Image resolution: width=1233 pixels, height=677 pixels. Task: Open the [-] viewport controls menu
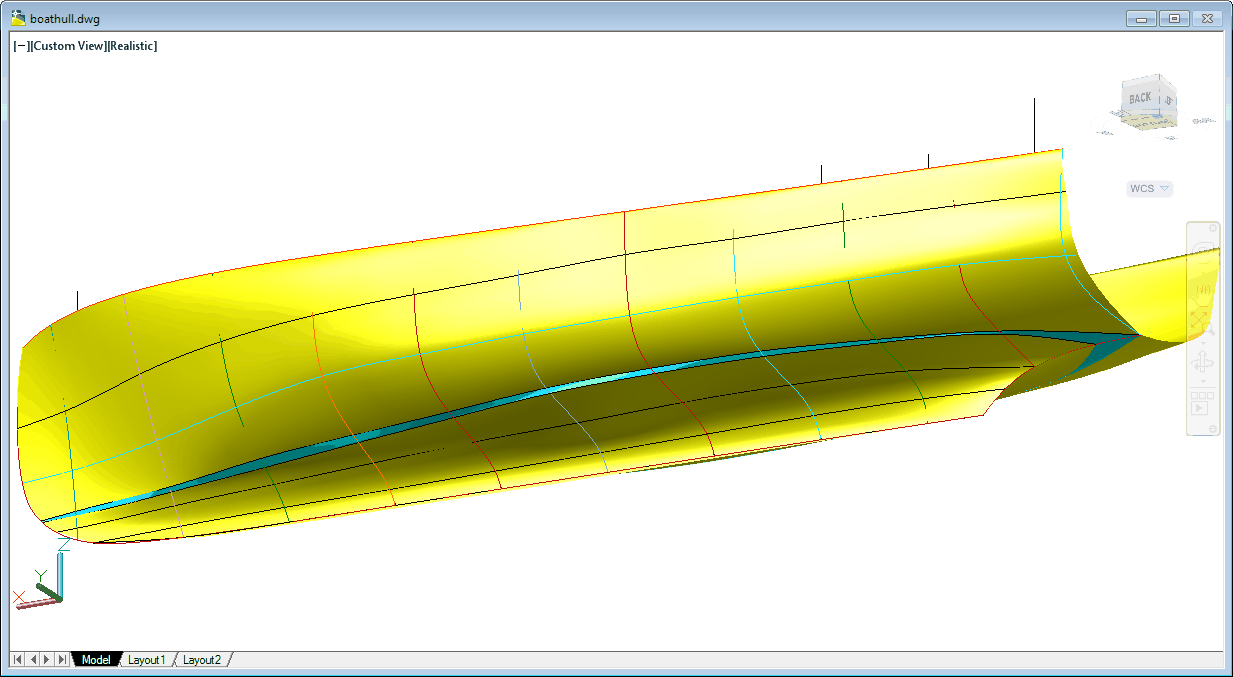(x=21, y=46)
